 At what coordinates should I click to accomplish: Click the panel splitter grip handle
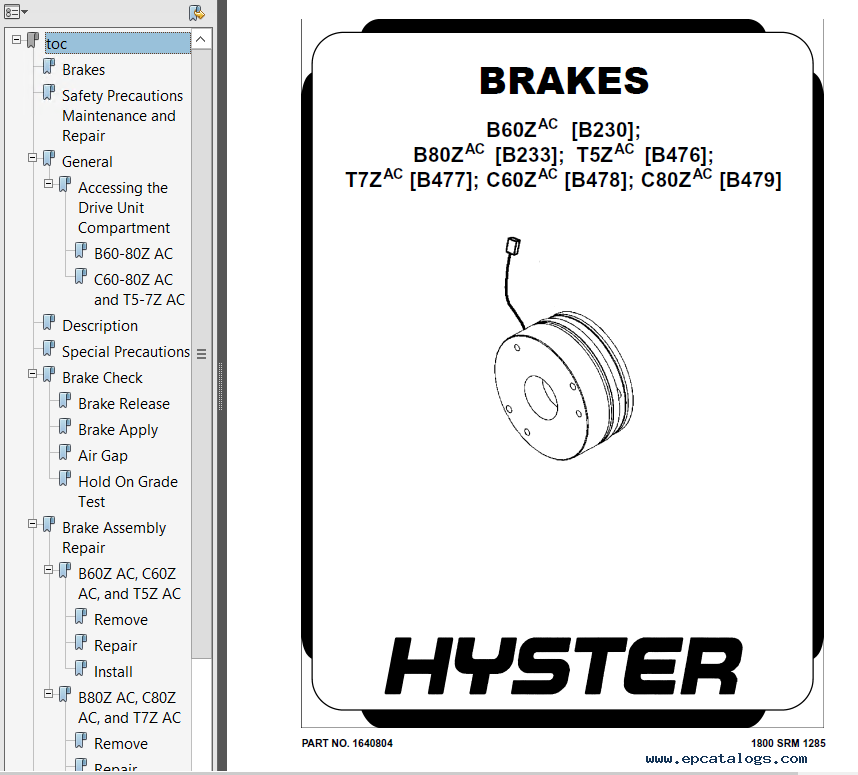click(x=221, y=387)
